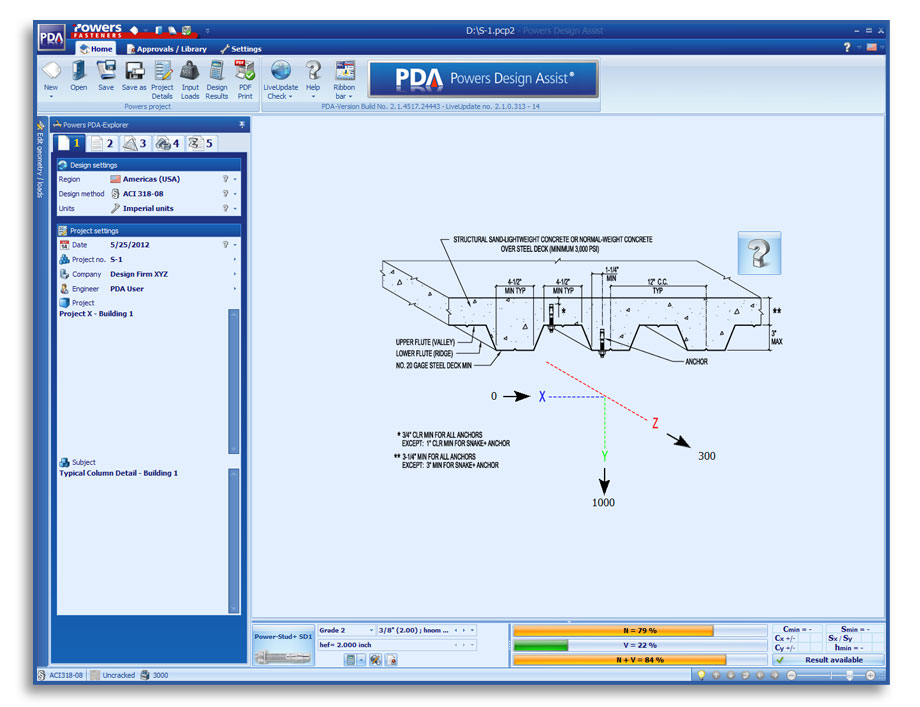
Task: Open the Settings ribbon tab
Action: tap(241, 49)
